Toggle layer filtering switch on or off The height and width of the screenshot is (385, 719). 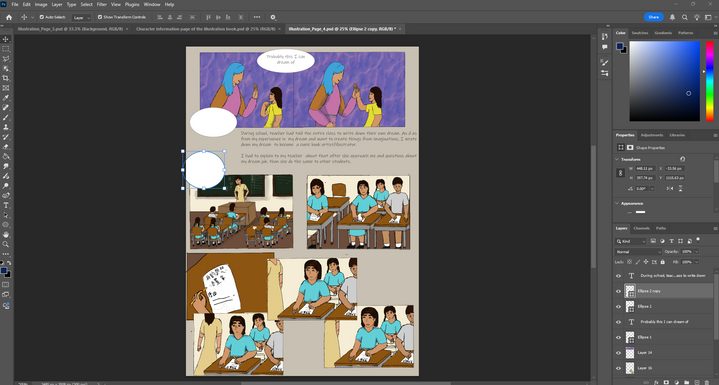pos(698,239)
